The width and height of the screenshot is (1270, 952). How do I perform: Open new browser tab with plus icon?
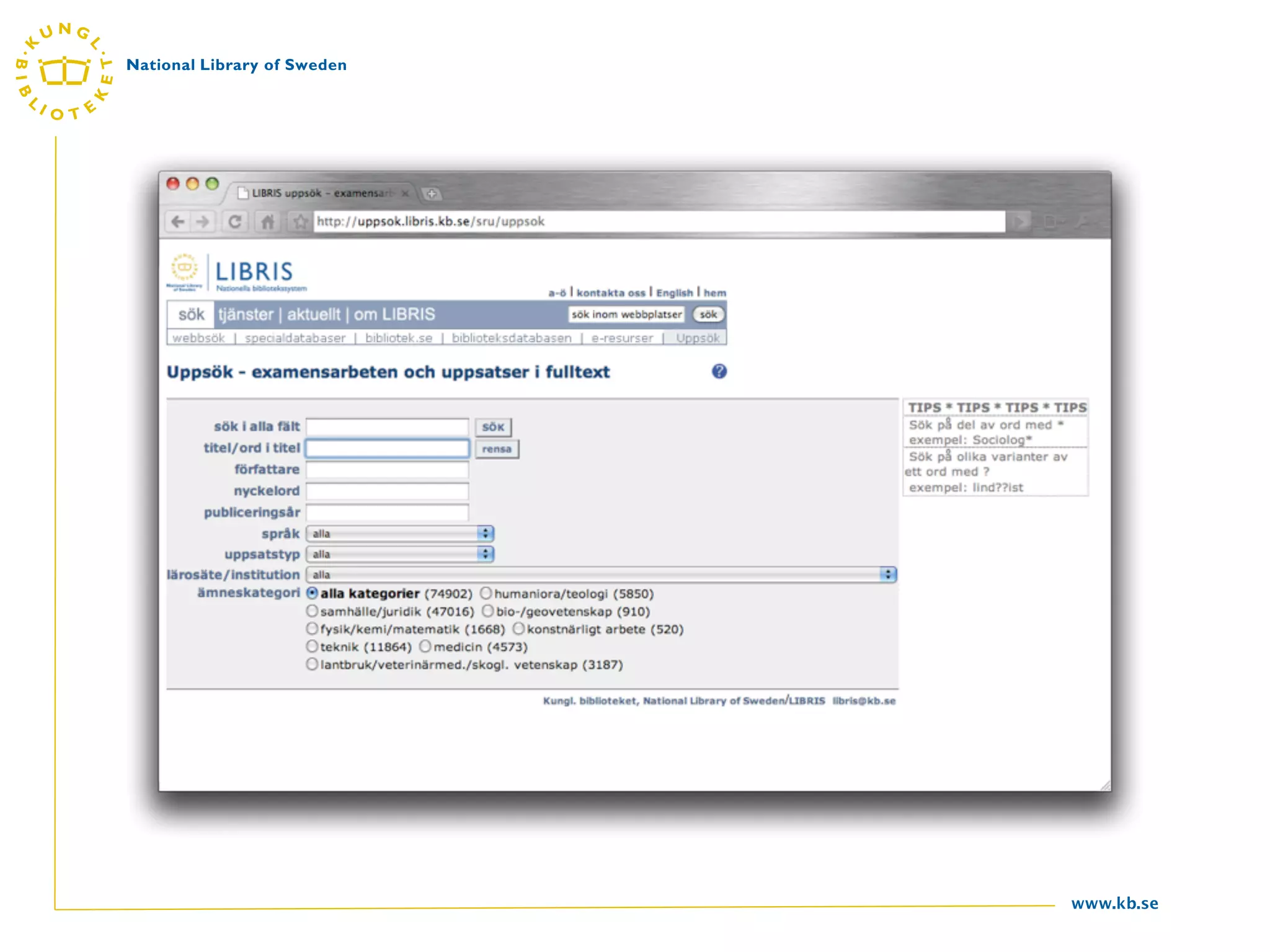432,194
